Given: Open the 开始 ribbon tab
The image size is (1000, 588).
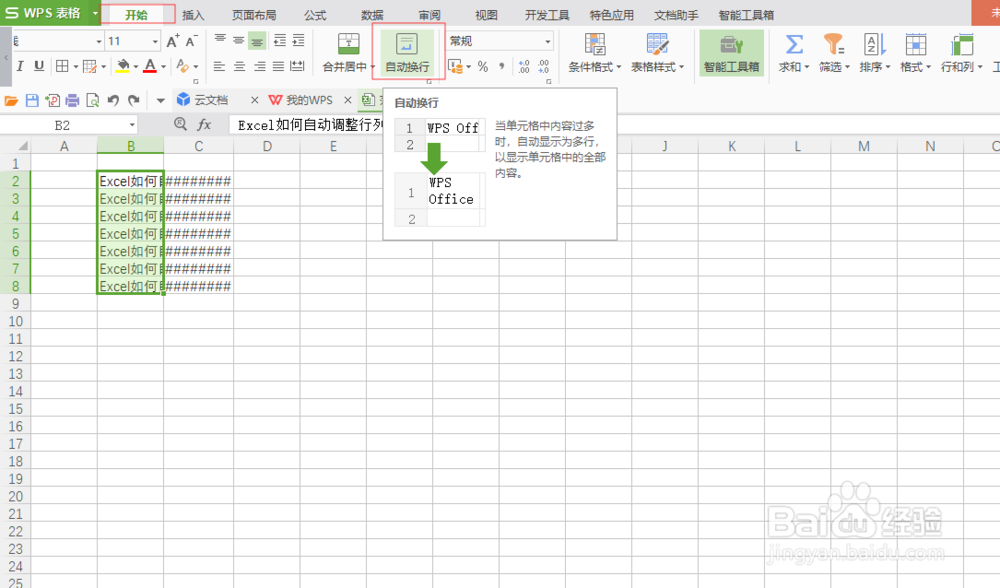Looking at the screenshot, I should pyautogui.click(x=137, y=14).
